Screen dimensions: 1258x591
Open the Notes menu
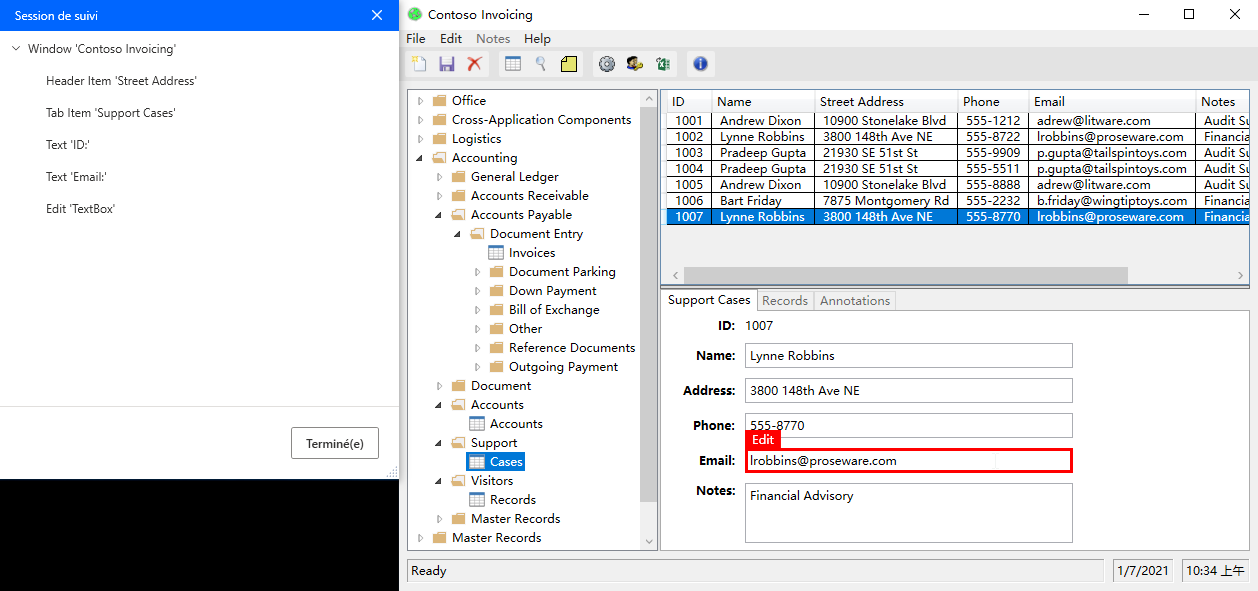(493, 39)
